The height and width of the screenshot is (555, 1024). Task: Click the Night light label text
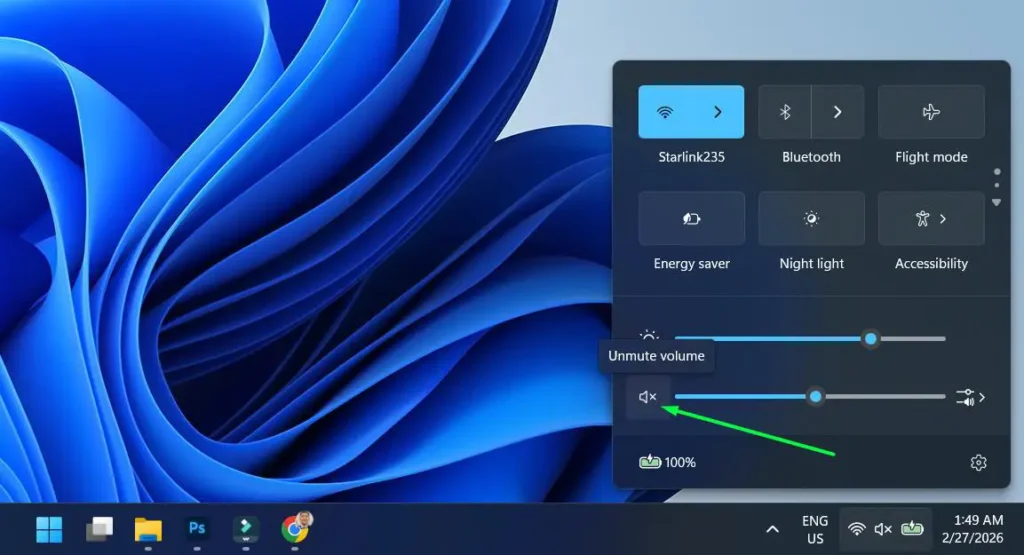[812, 264]
